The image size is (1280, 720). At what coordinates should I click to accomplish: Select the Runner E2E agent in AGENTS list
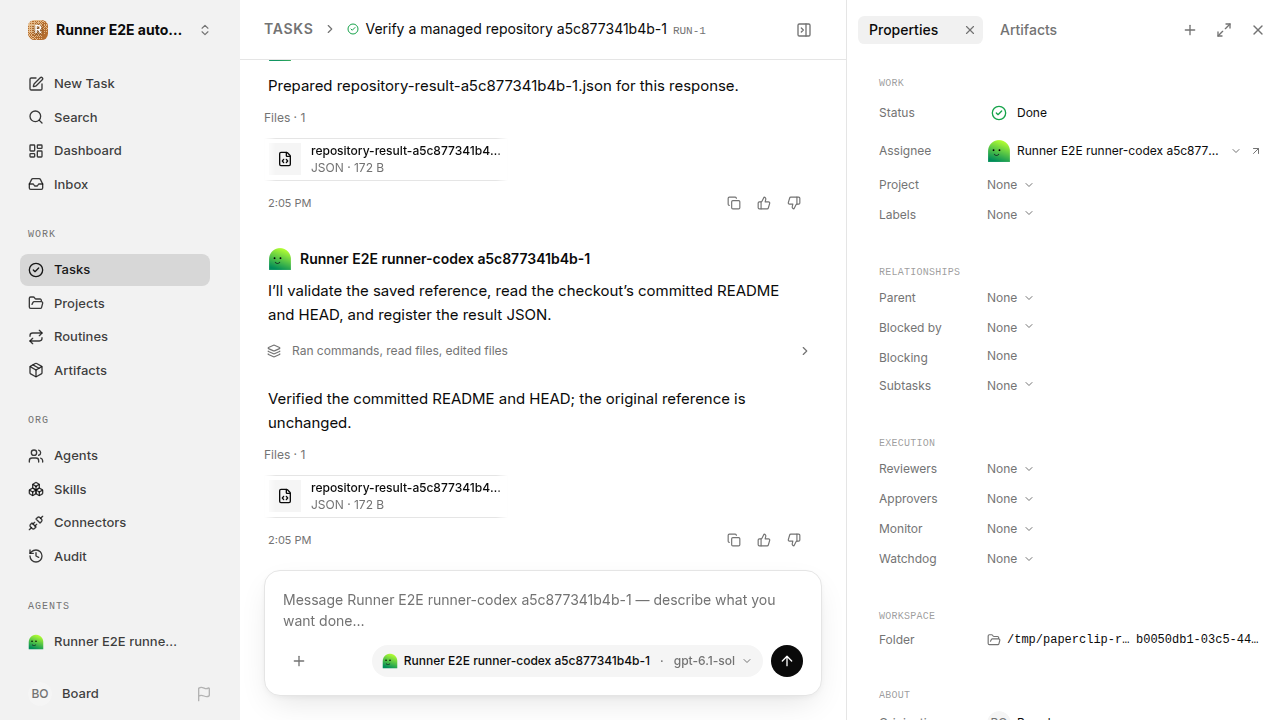click(115, 642)
